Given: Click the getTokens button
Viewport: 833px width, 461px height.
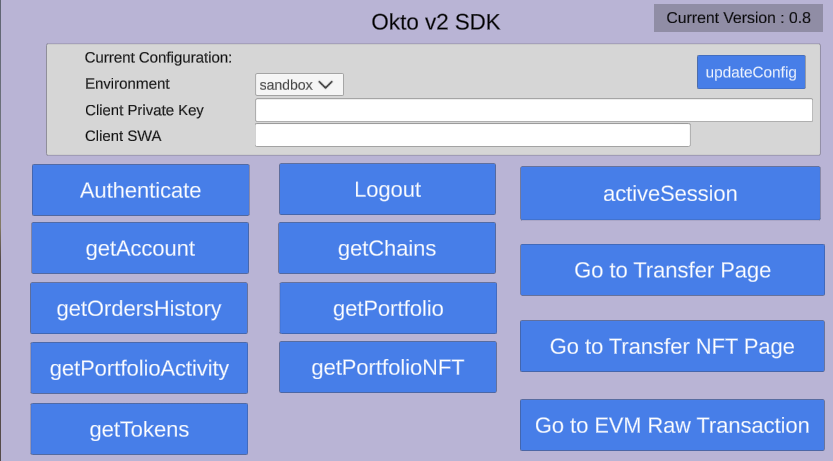Looking at the screenshot, I should [x=139, y=429].
